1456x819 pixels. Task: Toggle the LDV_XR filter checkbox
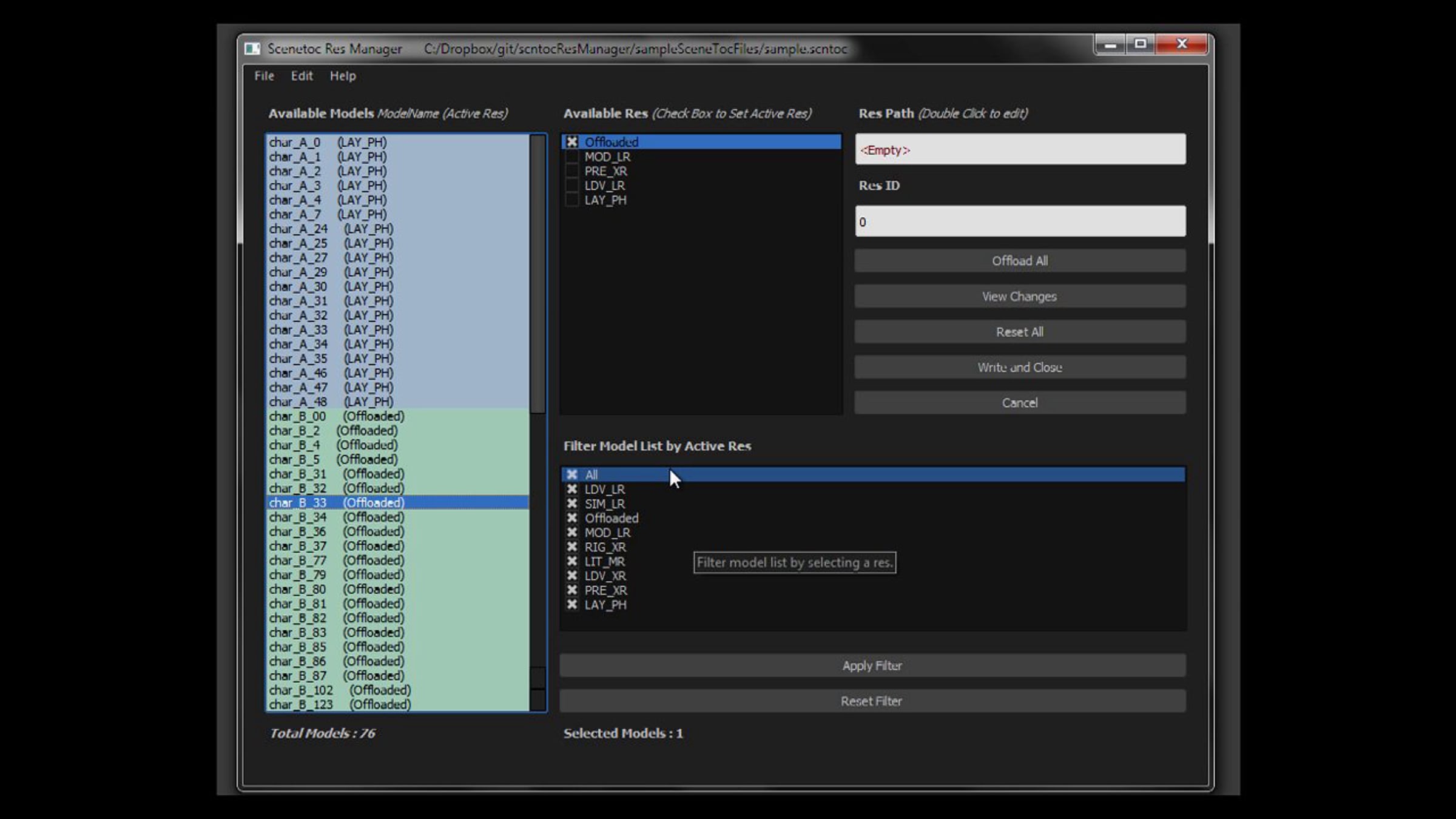click(x=571, y=576)
